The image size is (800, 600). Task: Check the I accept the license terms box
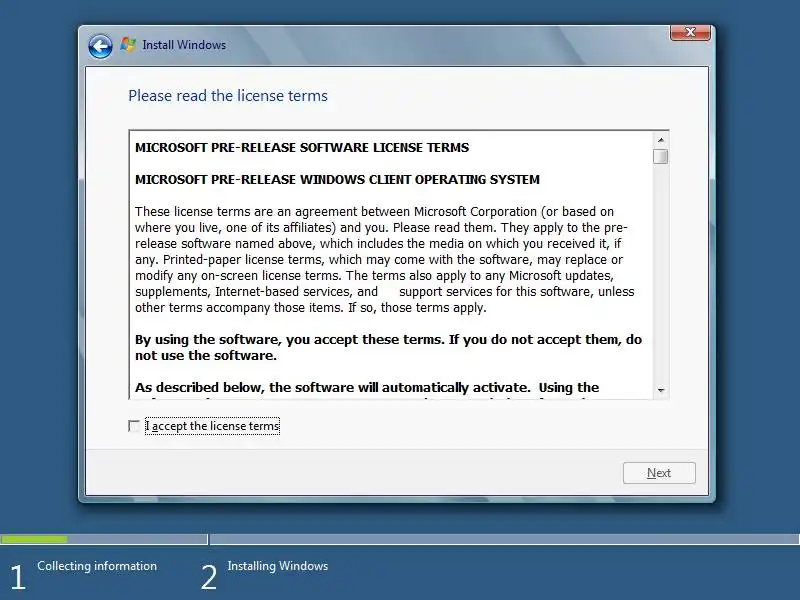point(134,426)
